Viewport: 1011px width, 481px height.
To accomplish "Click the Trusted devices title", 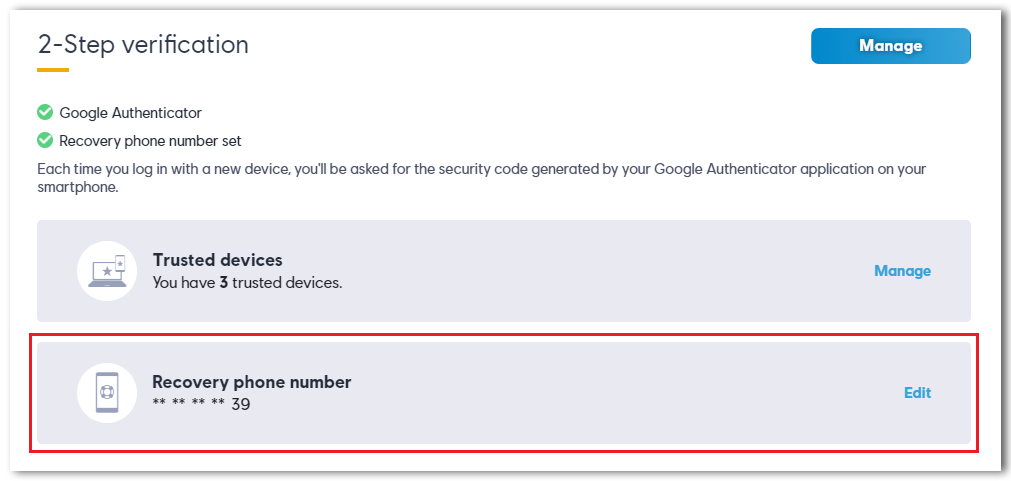I will [x=217, y=260].
